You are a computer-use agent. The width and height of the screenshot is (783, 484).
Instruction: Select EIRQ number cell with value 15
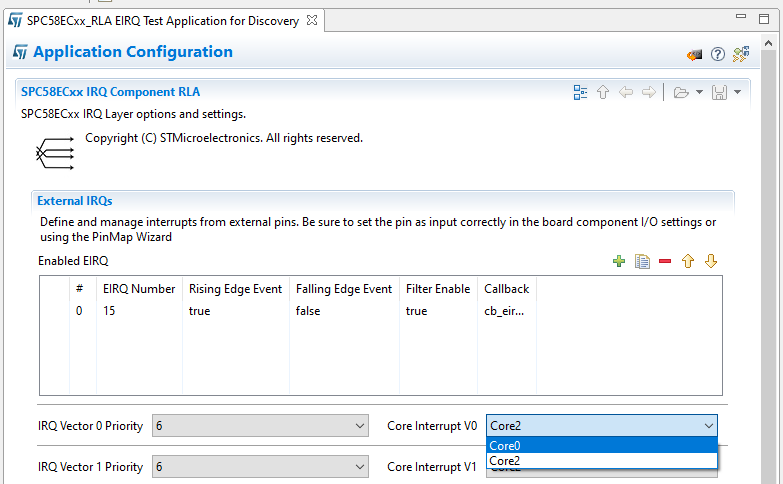tap(139, 311)
